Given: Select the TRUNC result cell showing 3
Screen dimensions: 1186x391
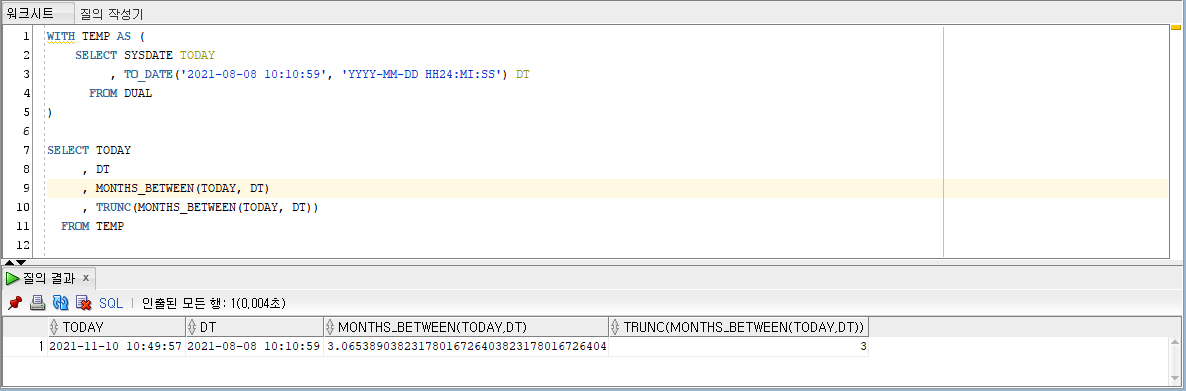Looking at the screenshot, I should [x=738, y=346].
